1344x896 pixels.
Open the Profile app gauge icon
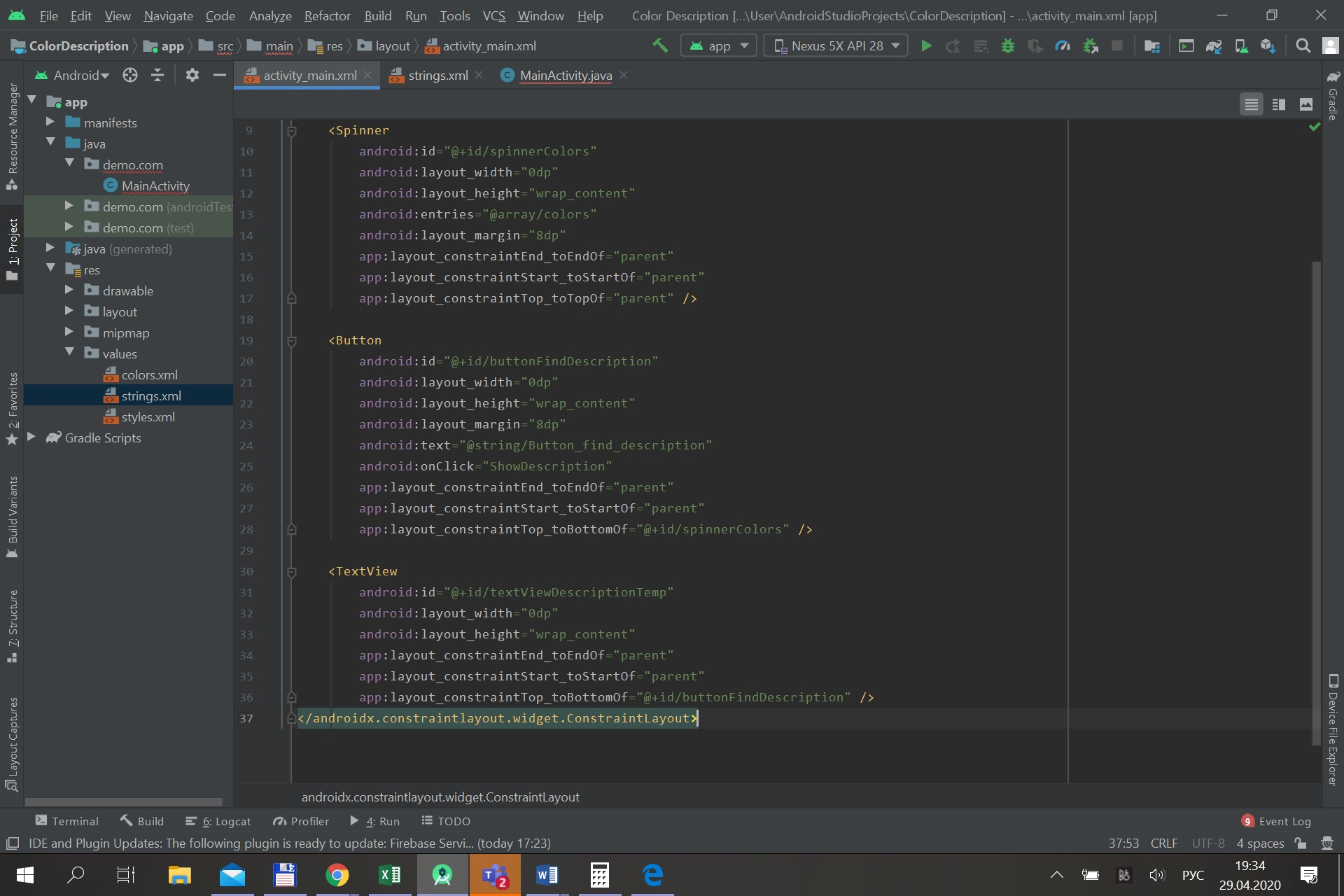pyautogui.click(x=1063, y=45)
